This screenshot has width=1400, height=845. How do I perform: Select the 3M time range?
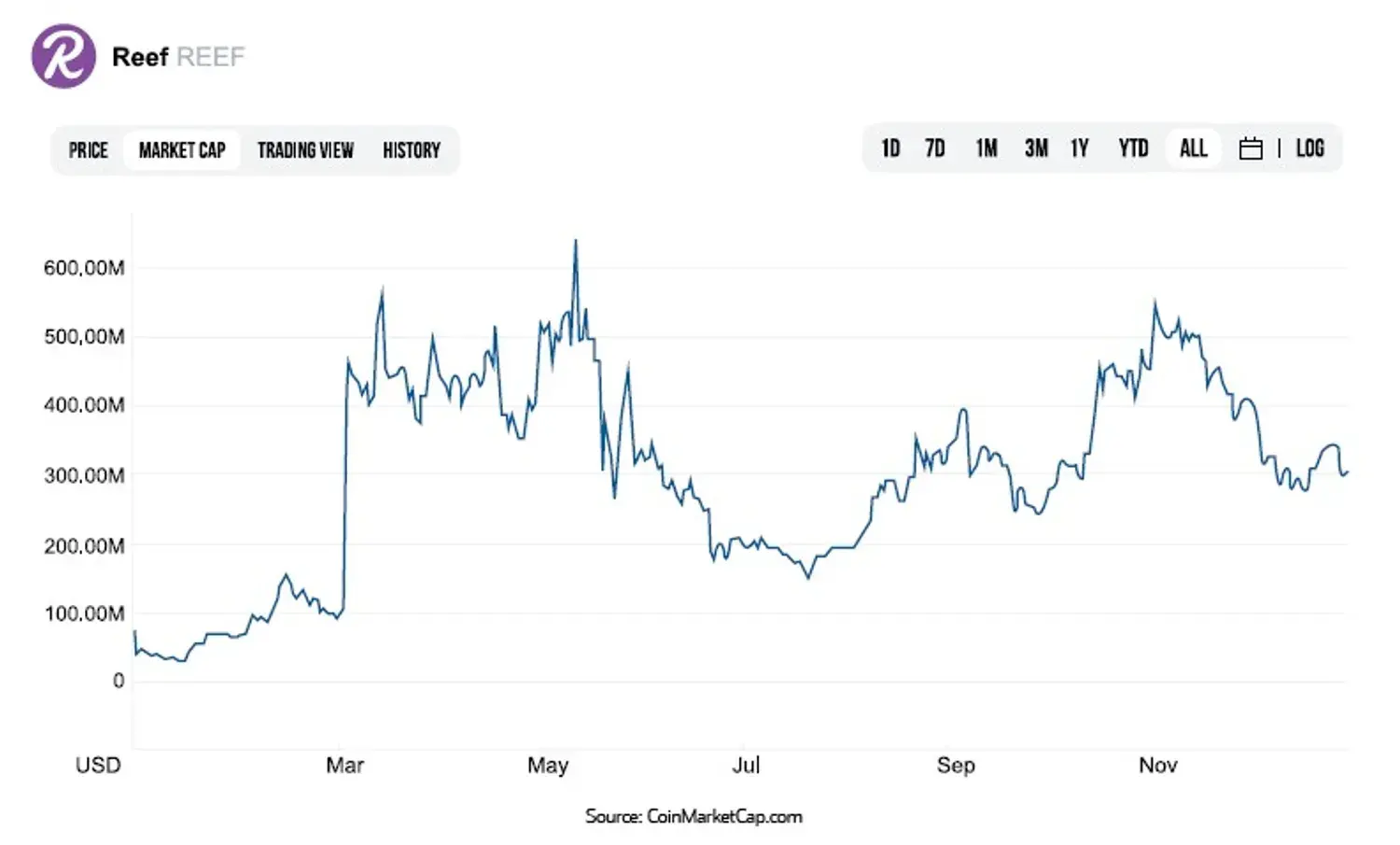[x=1035, y=148]
